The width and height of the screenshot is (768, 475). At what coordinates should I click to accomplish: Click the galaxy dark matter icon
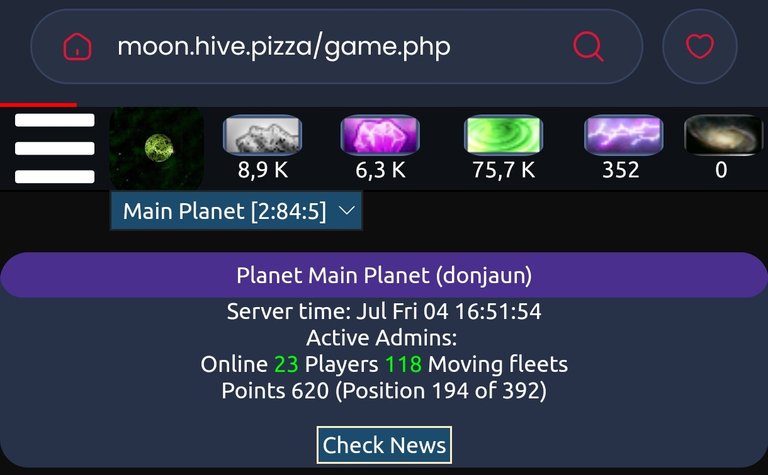[723, 135]
